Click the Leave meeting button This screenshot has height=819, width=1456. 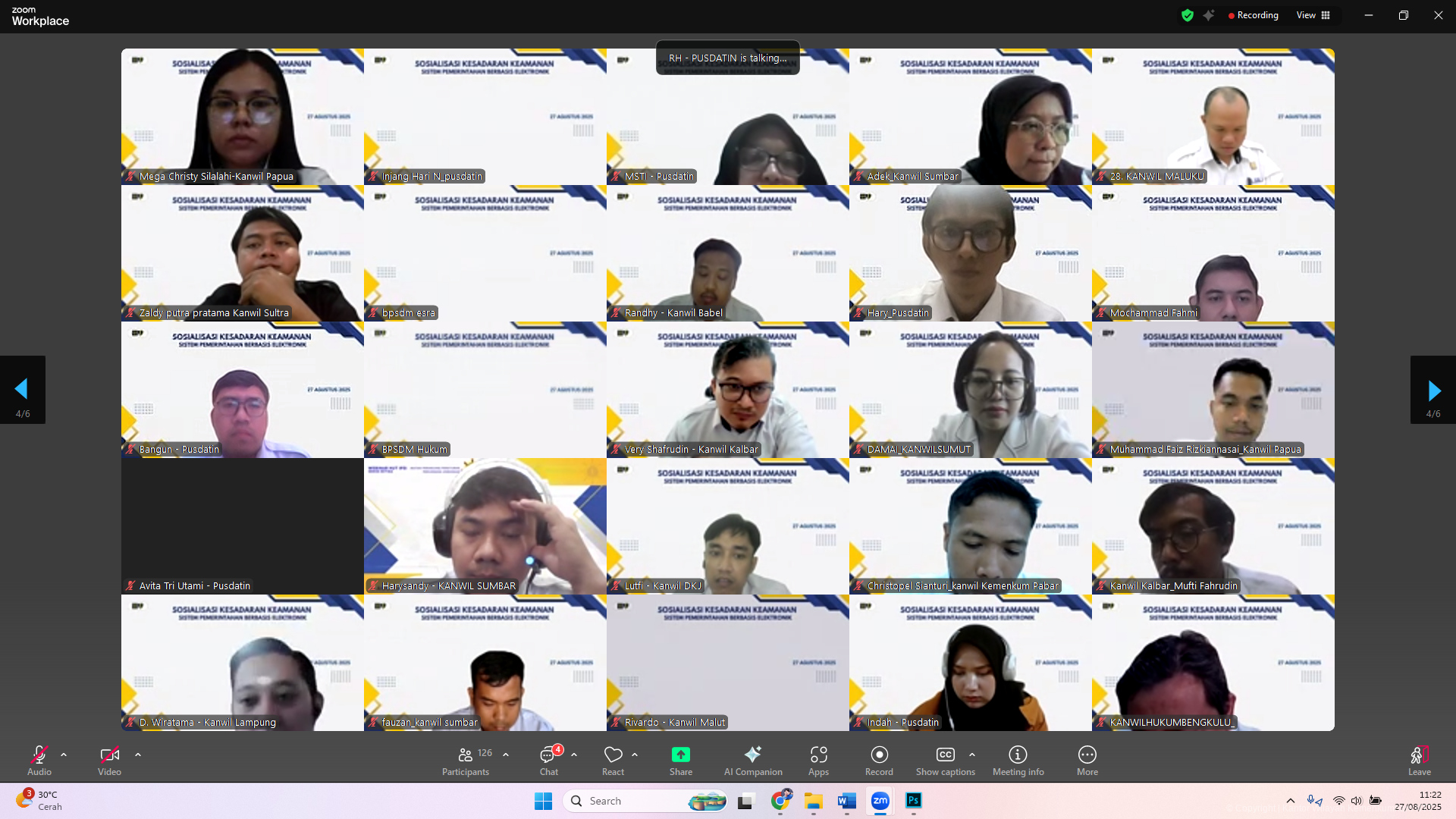(1419, 758)
